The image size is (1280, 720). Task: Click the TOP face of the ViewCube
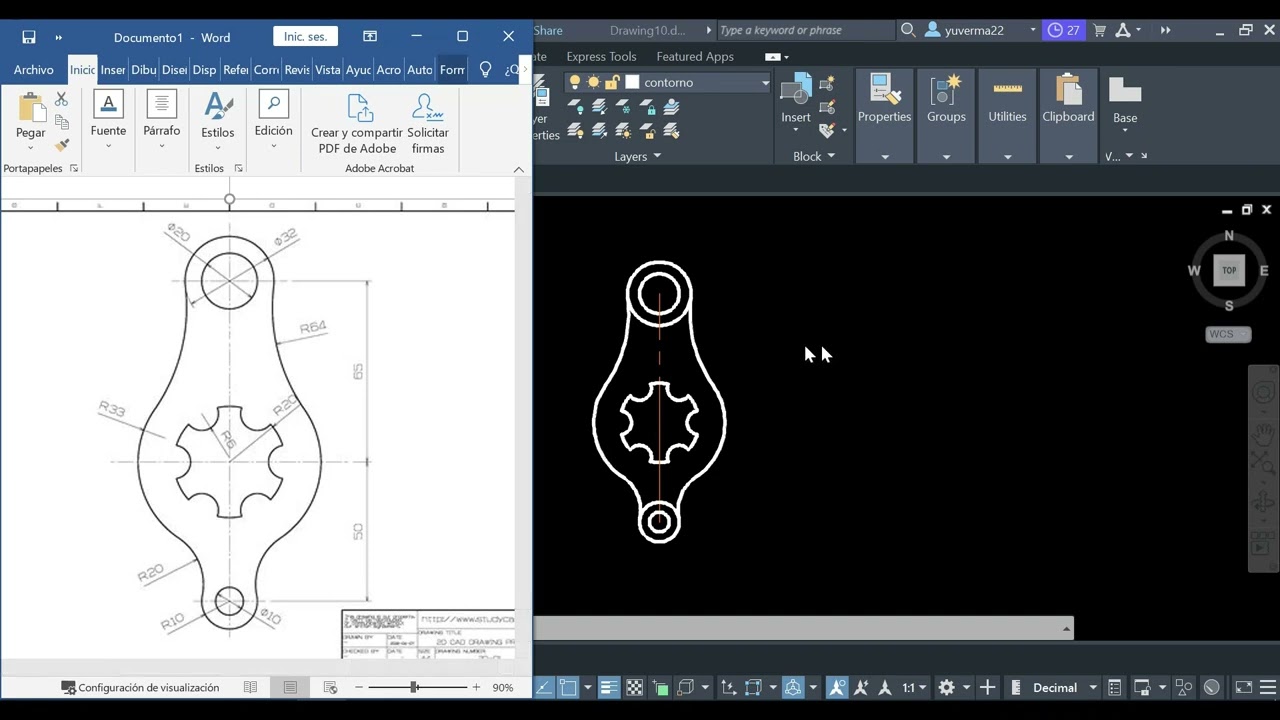[x=1229, y=270]
